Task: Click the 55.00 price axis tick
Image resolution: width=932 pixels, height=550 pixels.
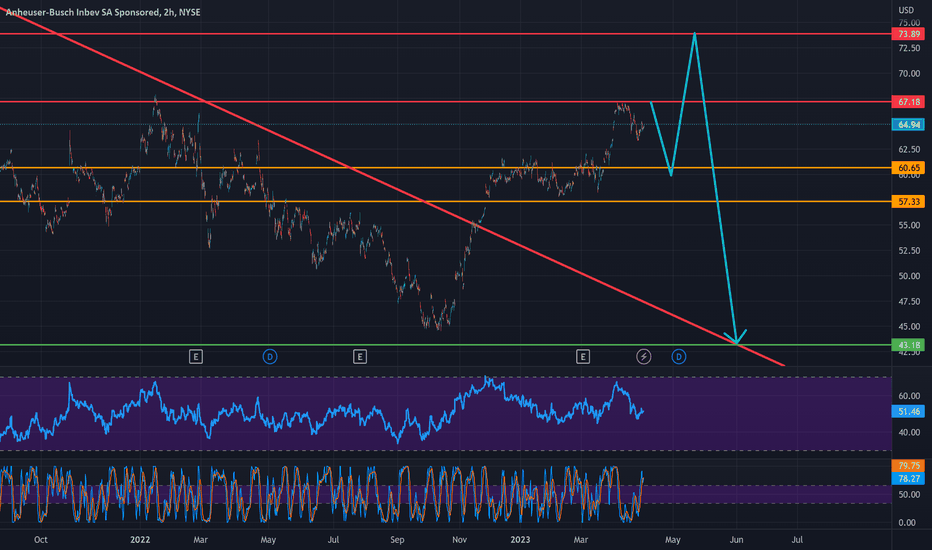Action: pyautogui.click(x=909, y=225)
